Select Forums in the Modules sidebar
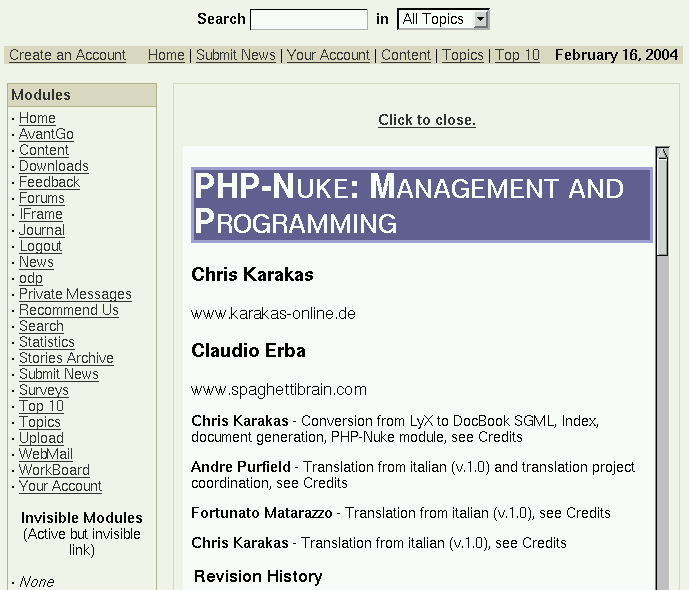 coord(42,198)
